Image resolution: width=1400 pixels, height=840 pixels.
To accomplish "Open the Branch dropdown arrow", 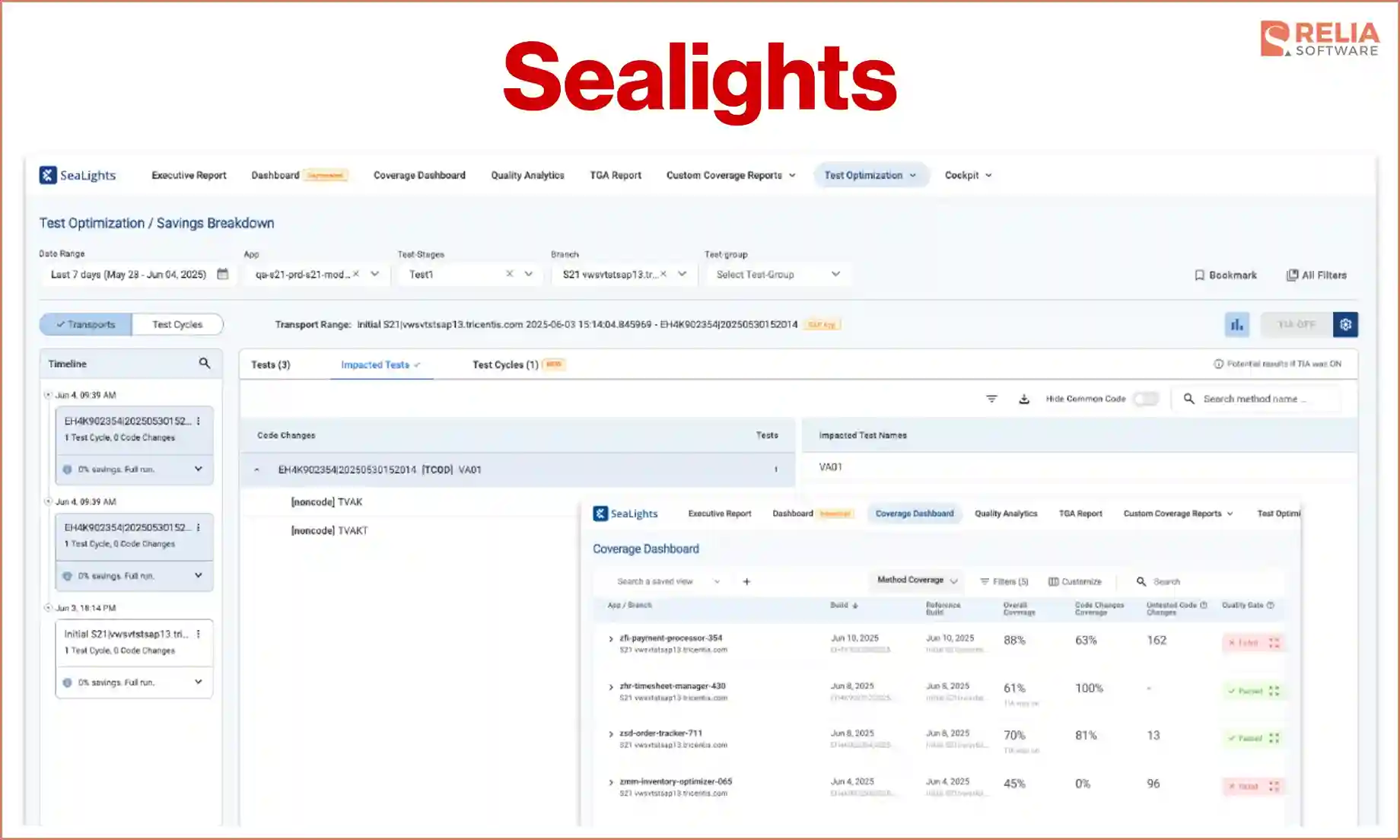I will (682, 274).
